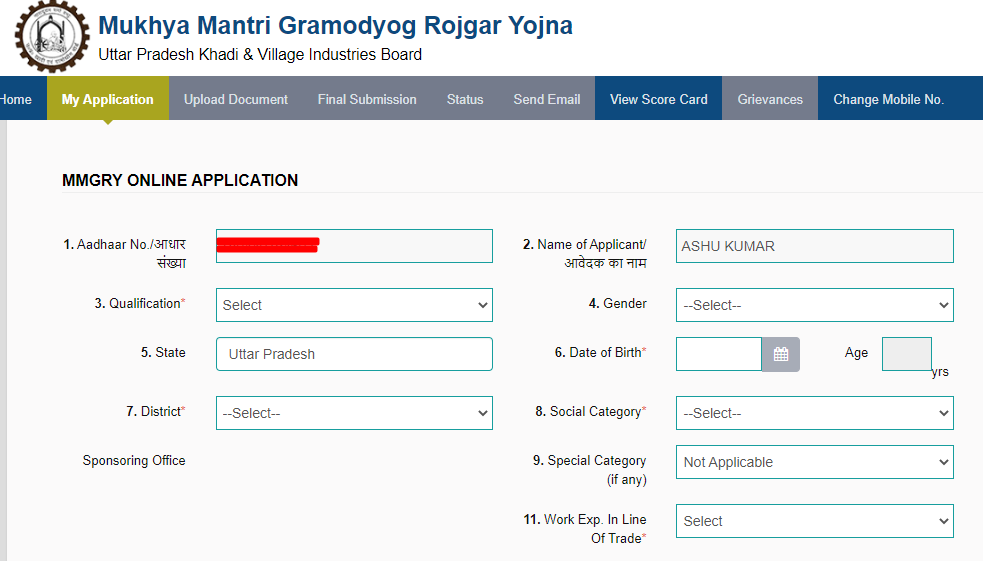
Task: Click the Social Category field label
Action: click(591, 411)
